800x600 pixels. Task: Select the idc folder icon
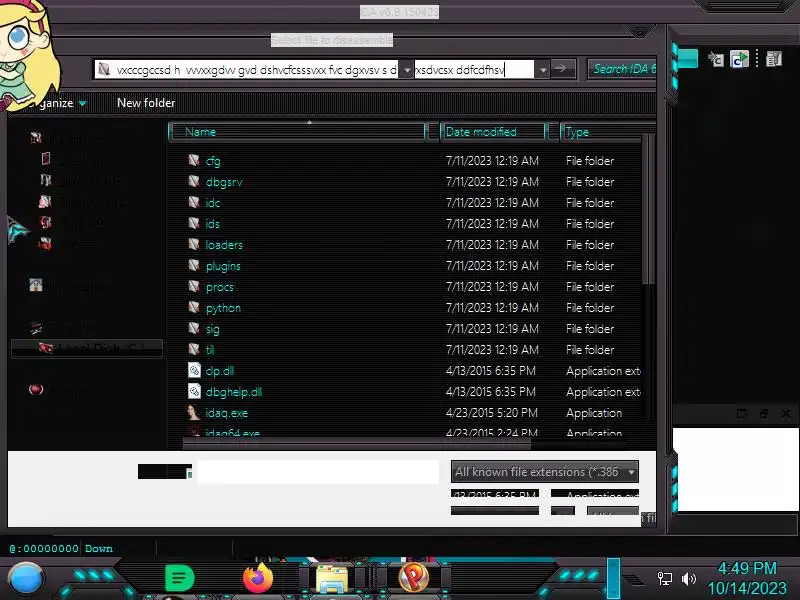tap(194, 202)
